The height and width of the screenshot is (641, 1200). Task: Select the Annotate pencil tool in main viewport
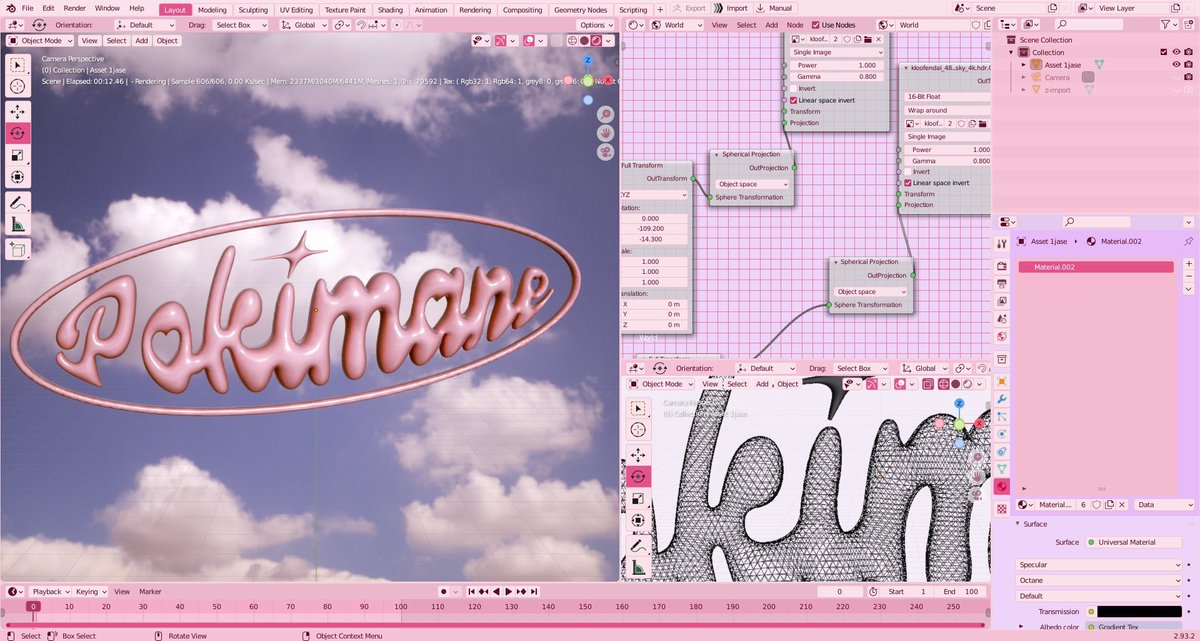click(x=18, y=203)
